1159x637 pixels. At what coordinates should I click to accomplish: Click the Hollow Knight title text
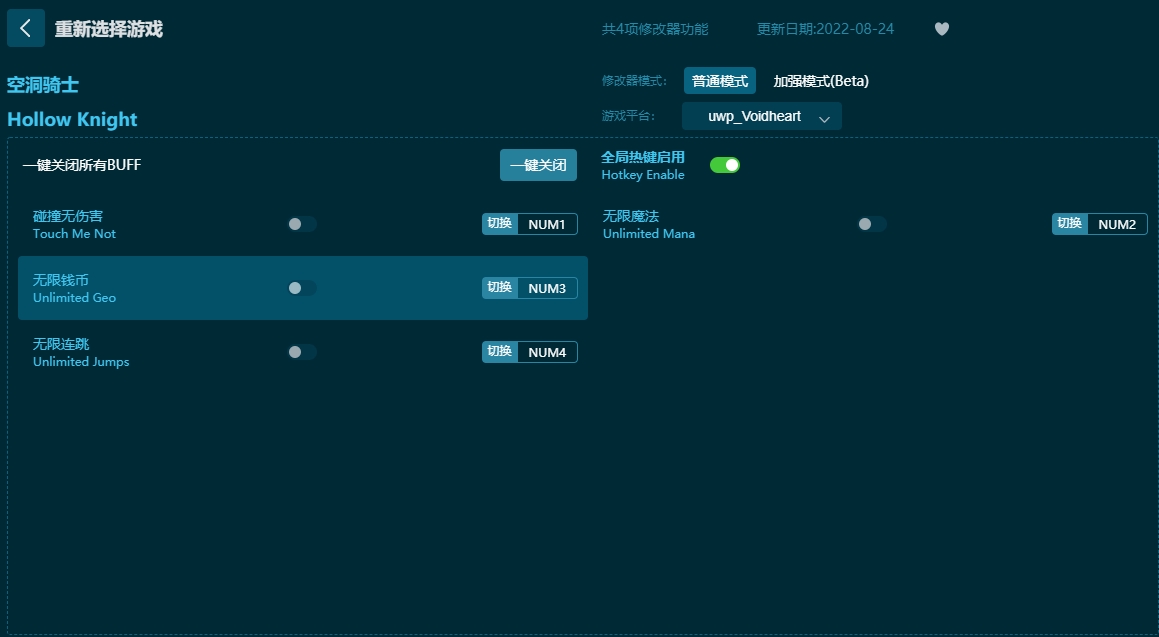pyautogui.click(x=72, y=120)
